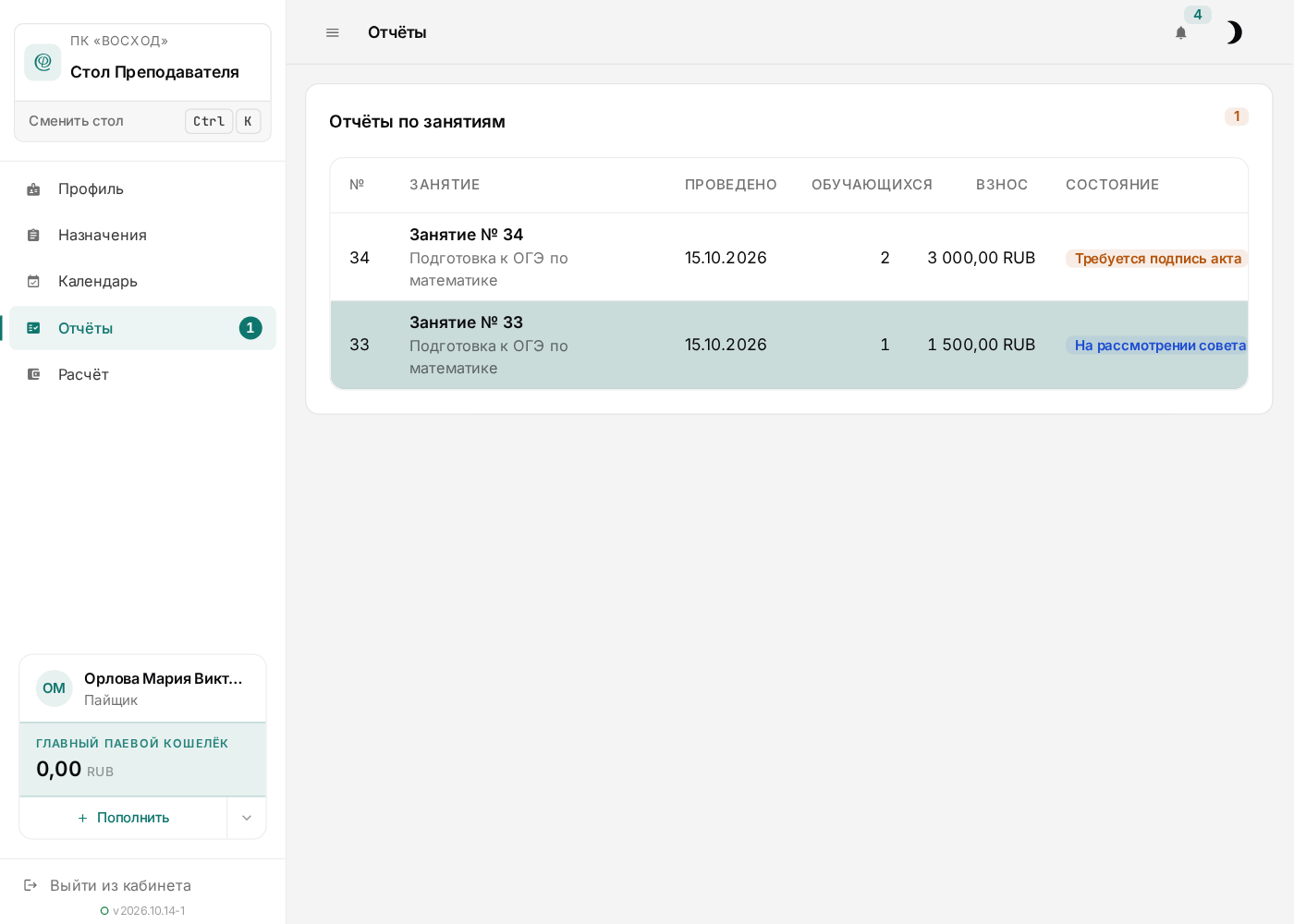Click the wallet balance 0,00 RUB
The height and width of the screenshot is (924, 1294).
click(75, 769)
